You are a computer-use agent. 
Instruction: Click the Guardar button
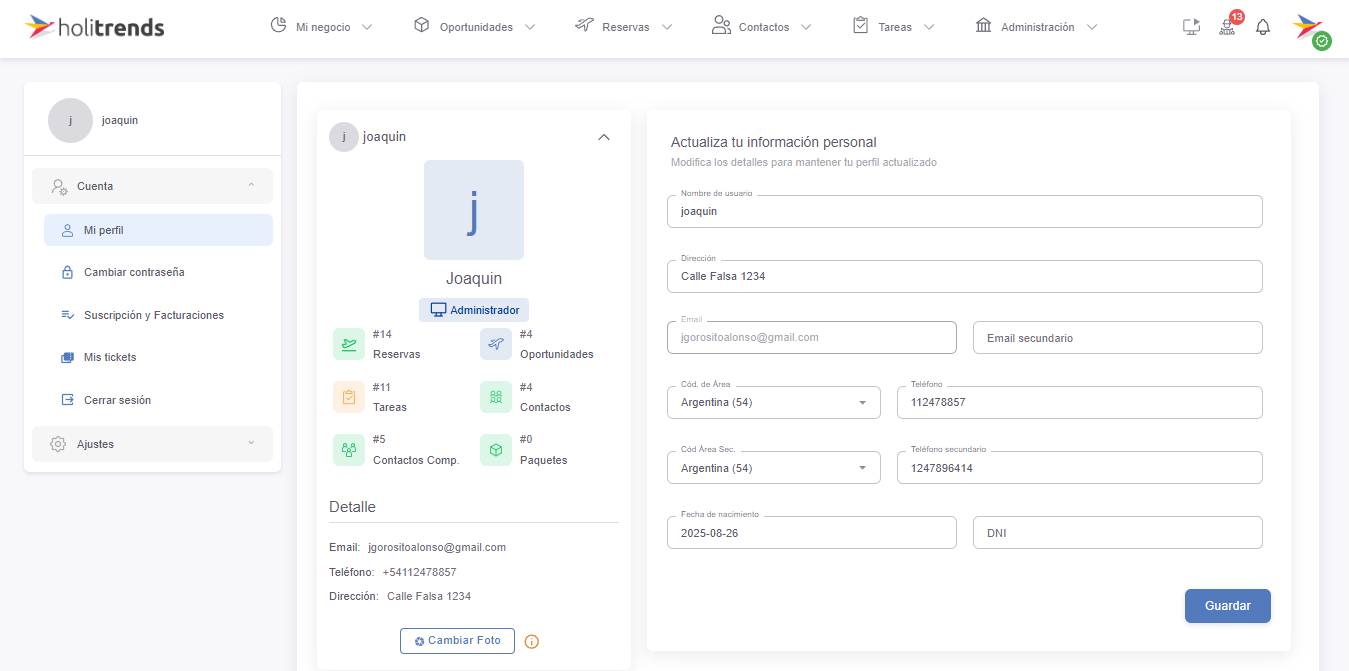click(1228, 606)
